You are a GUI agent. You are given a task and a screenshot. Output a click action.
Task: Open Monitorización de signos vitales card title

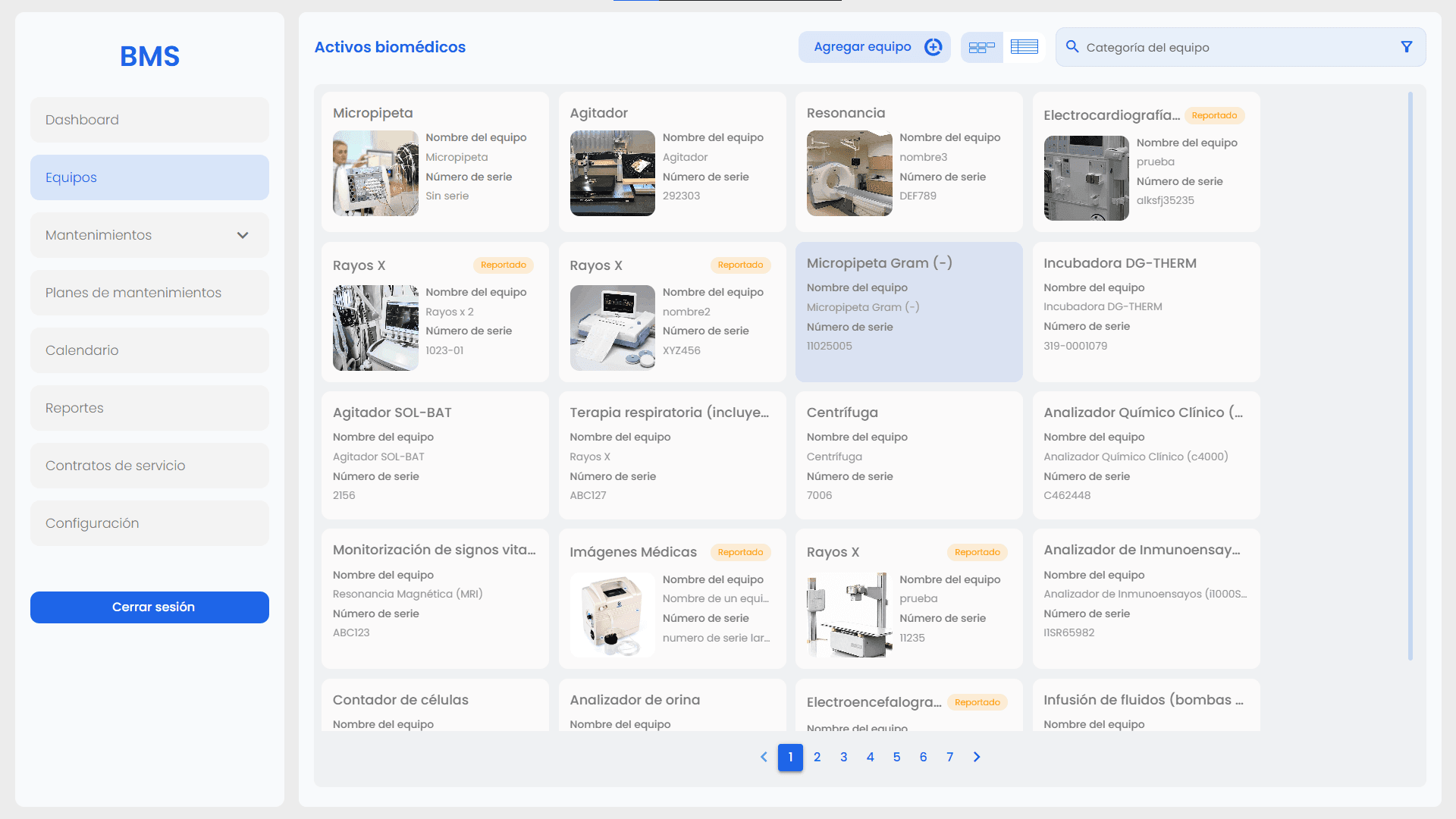point(435,550)
